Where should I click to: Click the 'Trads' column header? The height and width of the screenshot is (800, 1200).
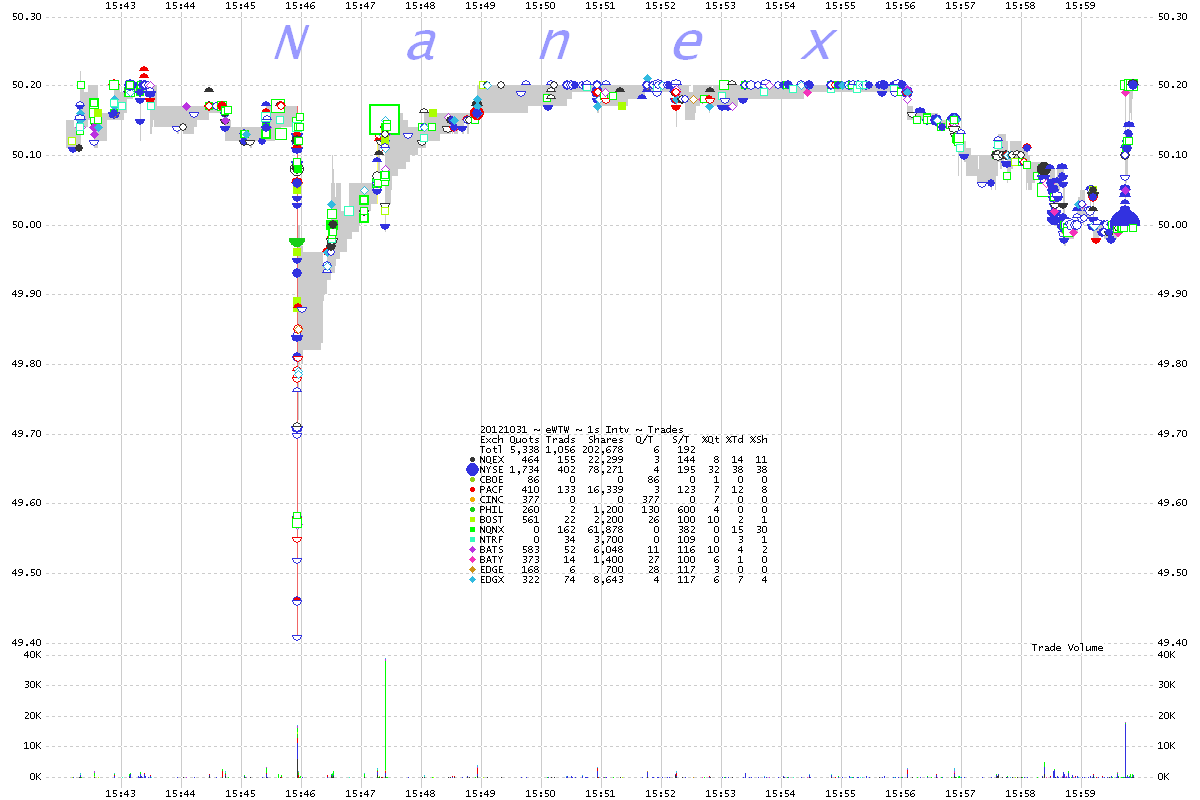(x=560, y=439)
